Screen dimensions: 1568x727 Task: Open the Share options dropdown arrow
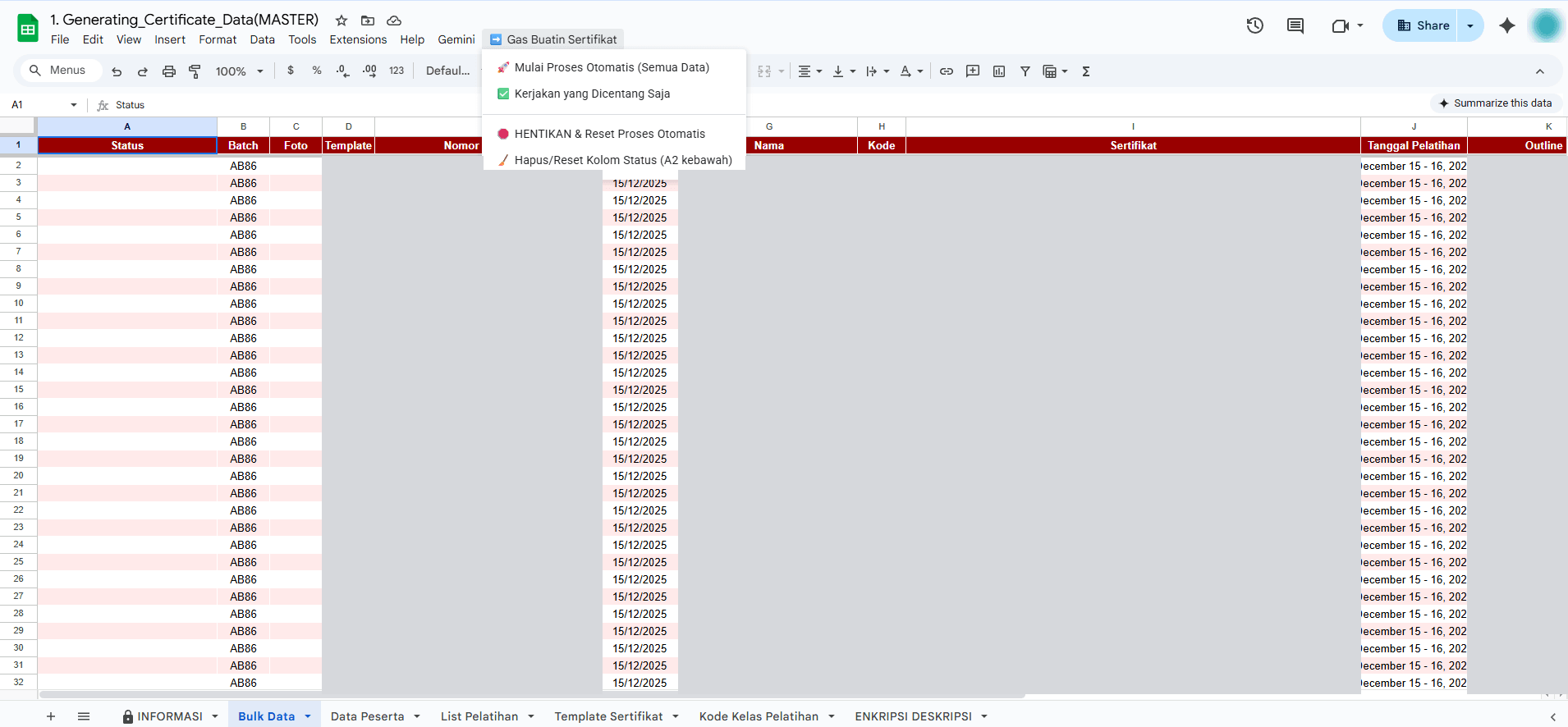tap(1470, 25)
